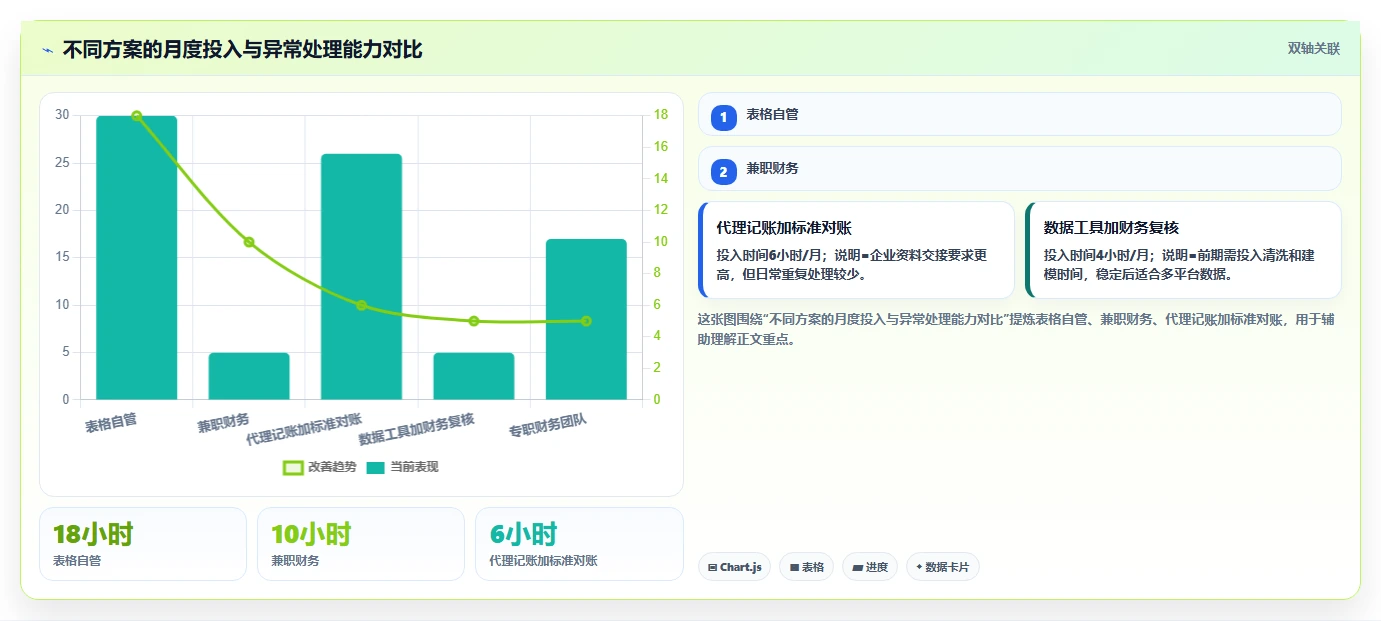
Task: Click the 兼职财务 bar in chart
Action: (x=249, y=376)
